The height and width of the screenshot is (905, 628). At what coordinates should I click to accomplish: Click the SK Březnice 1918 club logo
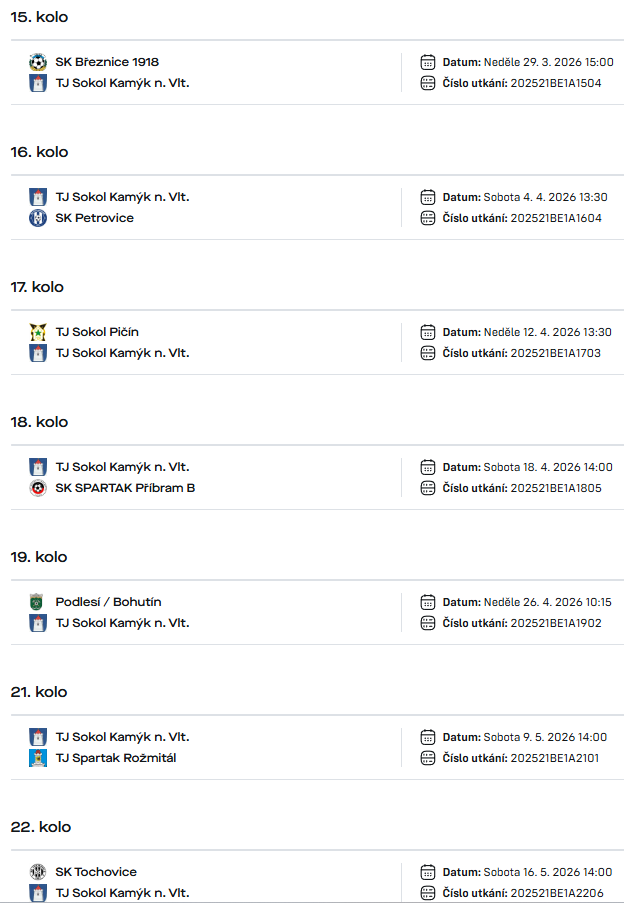(x=38, y=62)
